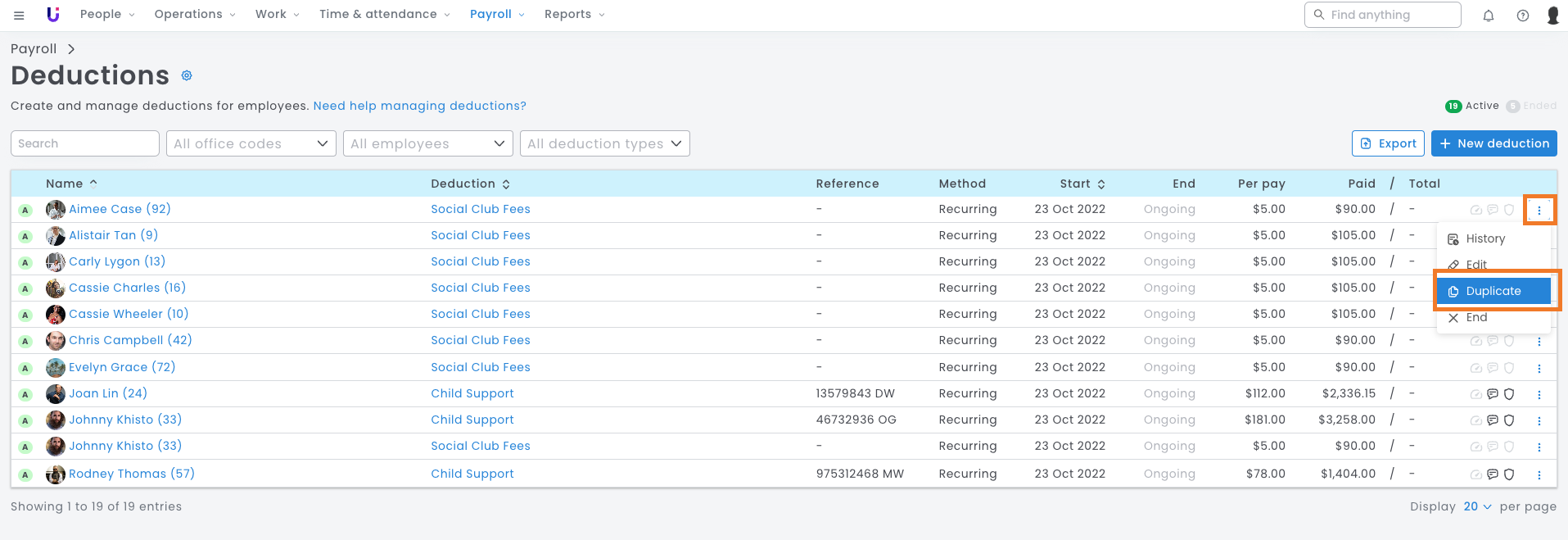The image size is (1568, 540).
Task: Toggle the Active deductions filter
Action: coord(1472,106)
